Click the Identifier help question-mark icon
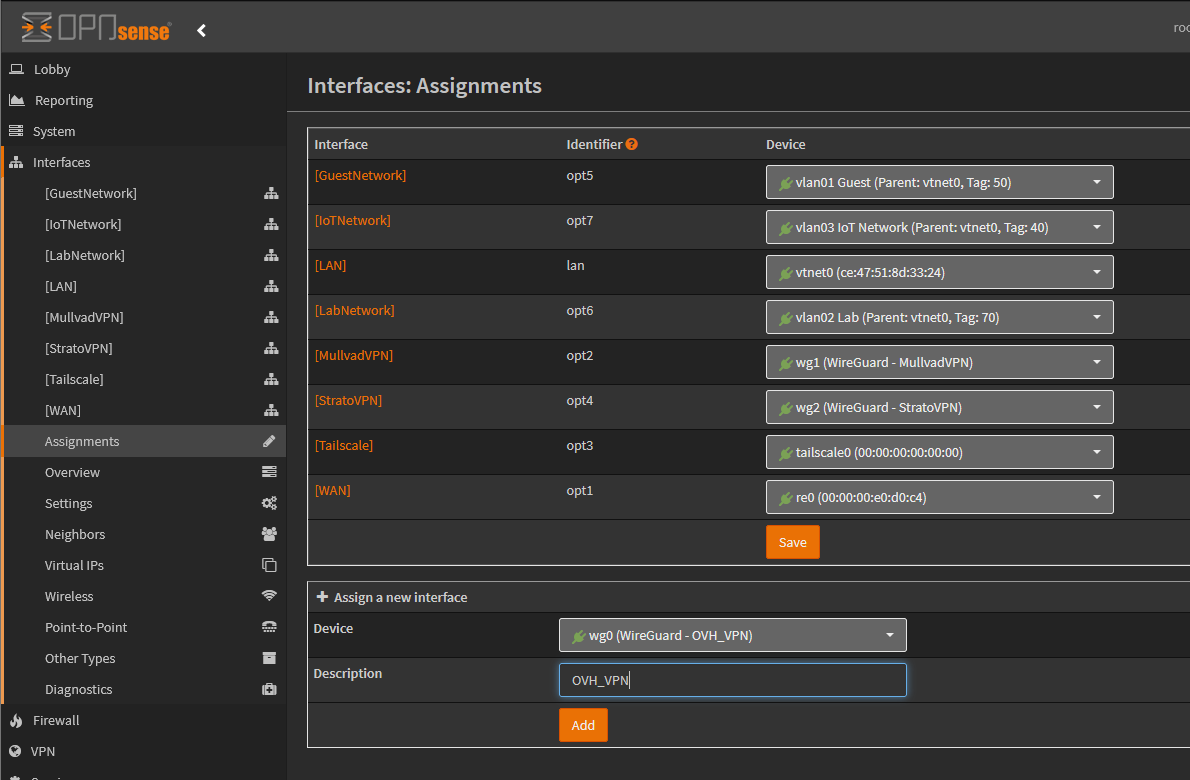This screenshot has height=780, width=1190. (632, 144)
